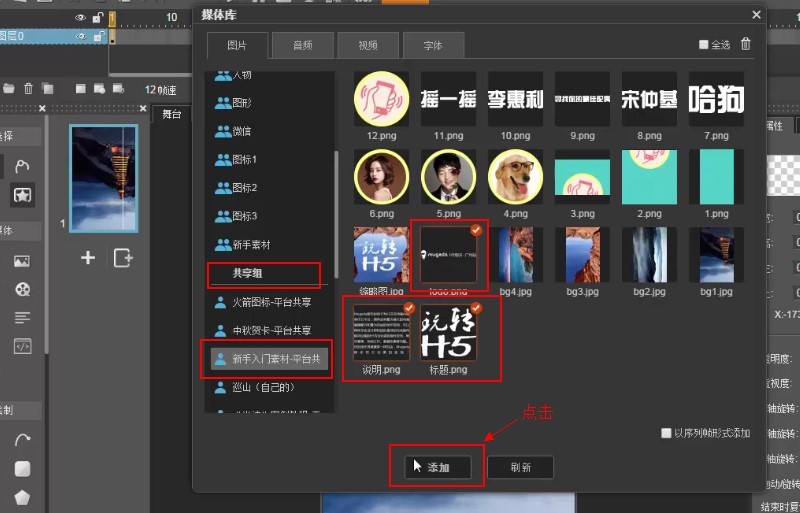
Task: Select the text lines tool
Action: coord(22,318)
